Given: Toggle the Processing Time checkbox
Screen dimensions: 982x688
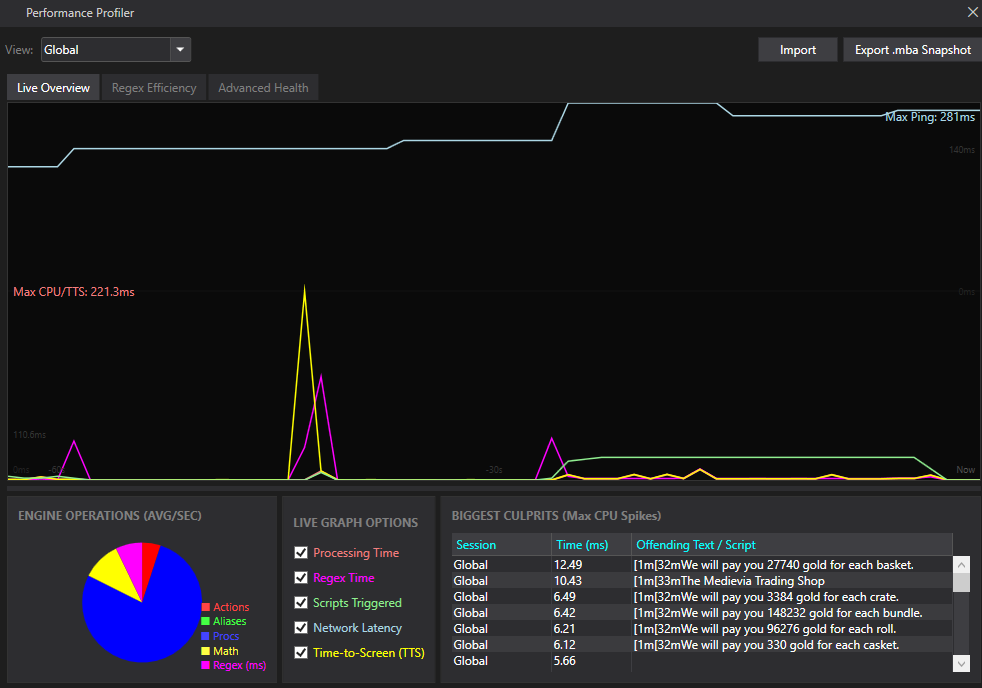Looking at the screenshot, I should (x=301, y=553).
